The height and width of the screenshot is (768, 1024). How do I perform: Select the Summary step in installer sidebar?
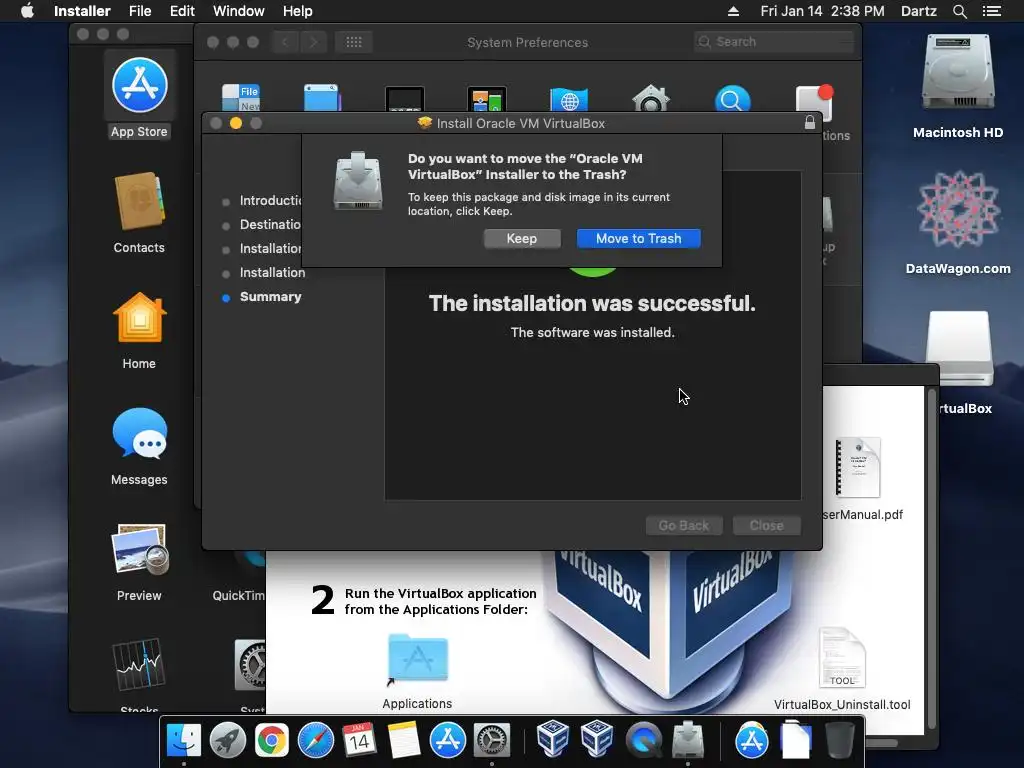point(270,296)
